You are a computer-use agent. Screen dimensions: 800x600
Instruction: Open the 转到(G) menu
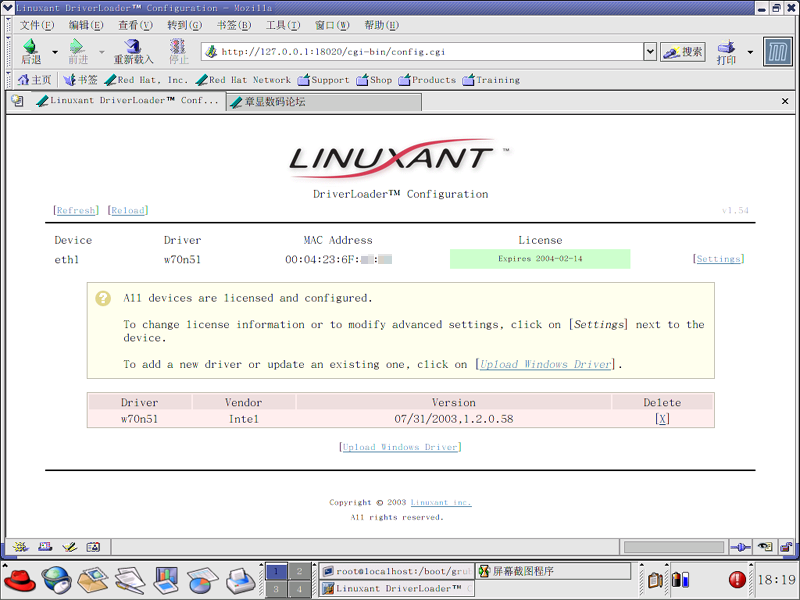click(185, 25)
